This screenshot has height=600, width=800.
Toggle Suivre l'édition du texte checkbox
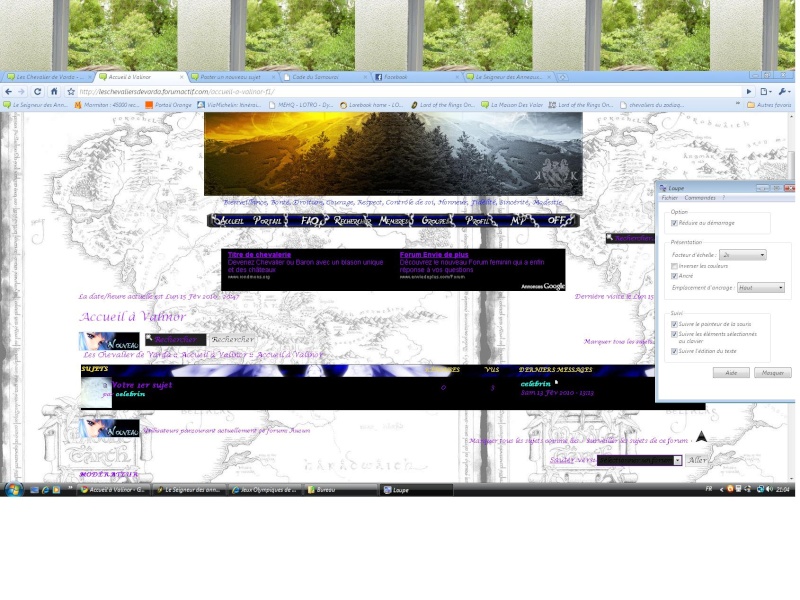(674, 351)
